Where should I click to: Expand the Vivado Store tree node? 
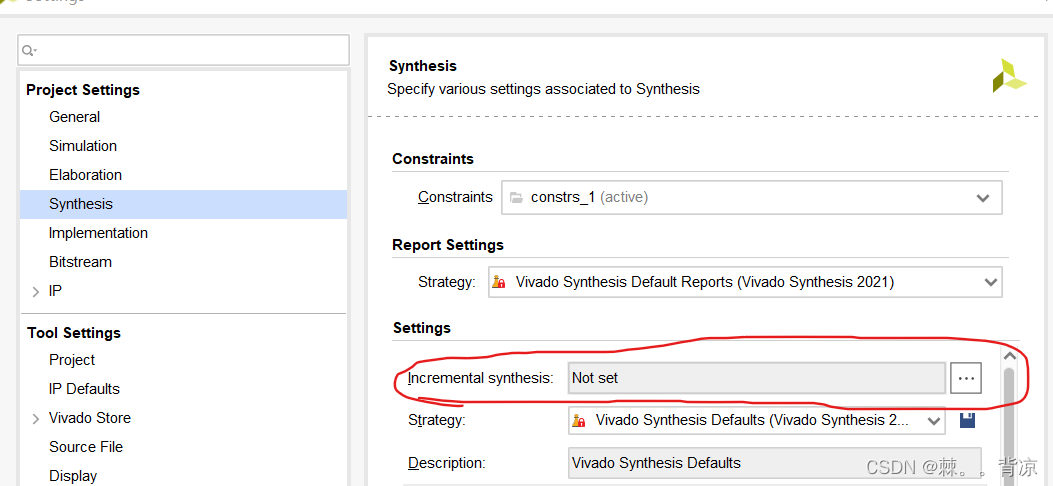pyautogui.click(x=36, y=418)
